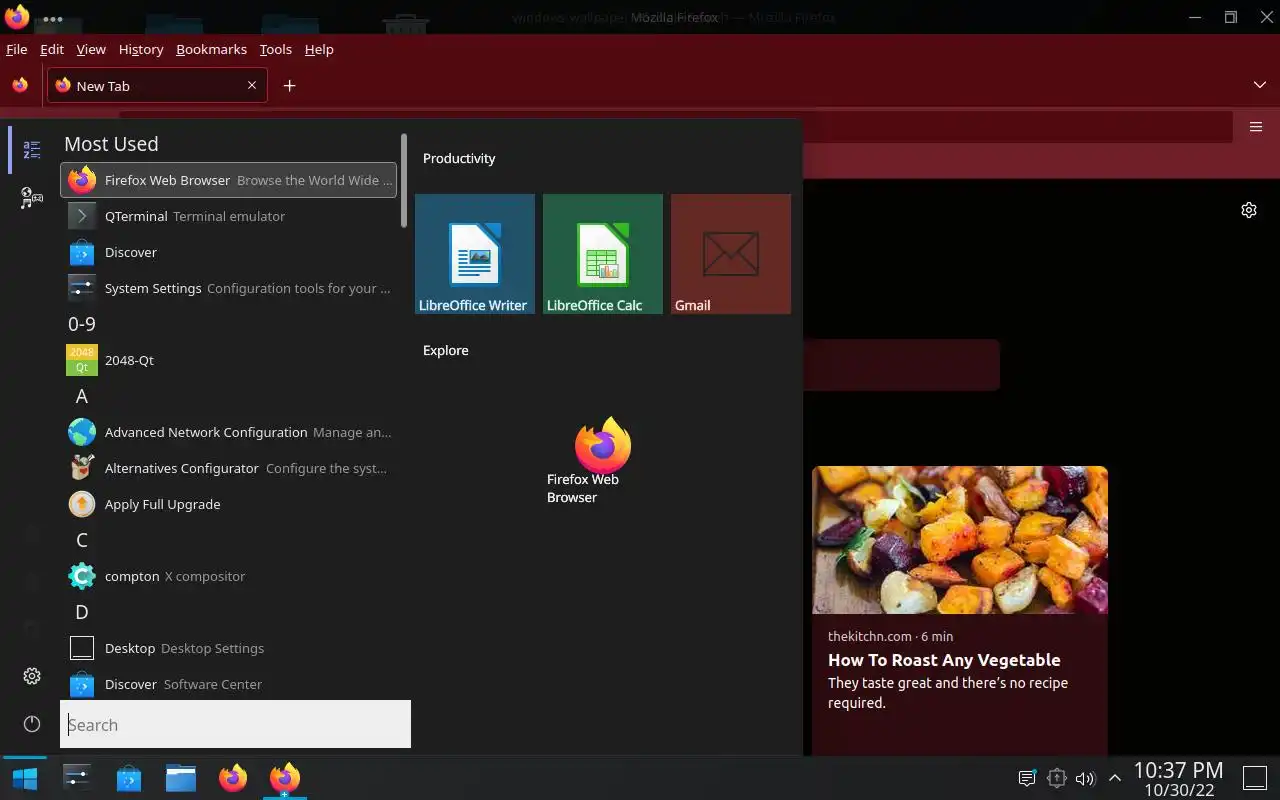
Task: Open Desktop Settings entry
Action: (228, 648)
